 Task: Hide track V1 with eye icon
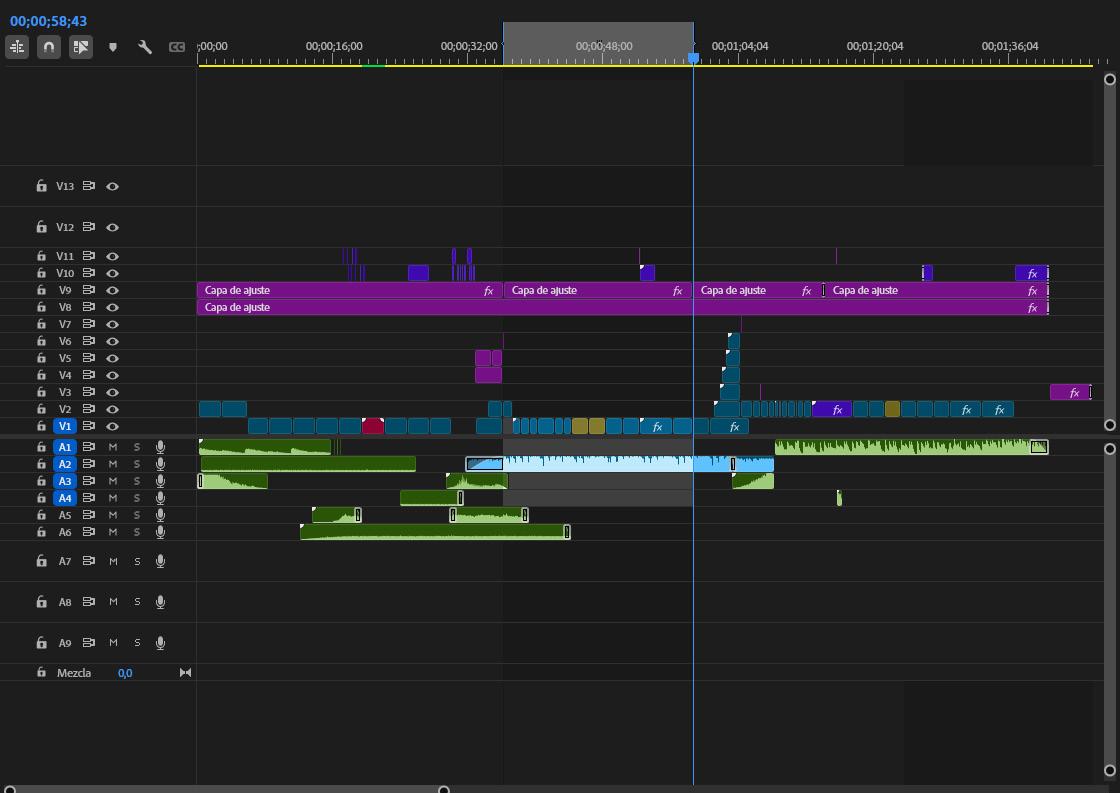pyautogui.click(x=113, y=426)
